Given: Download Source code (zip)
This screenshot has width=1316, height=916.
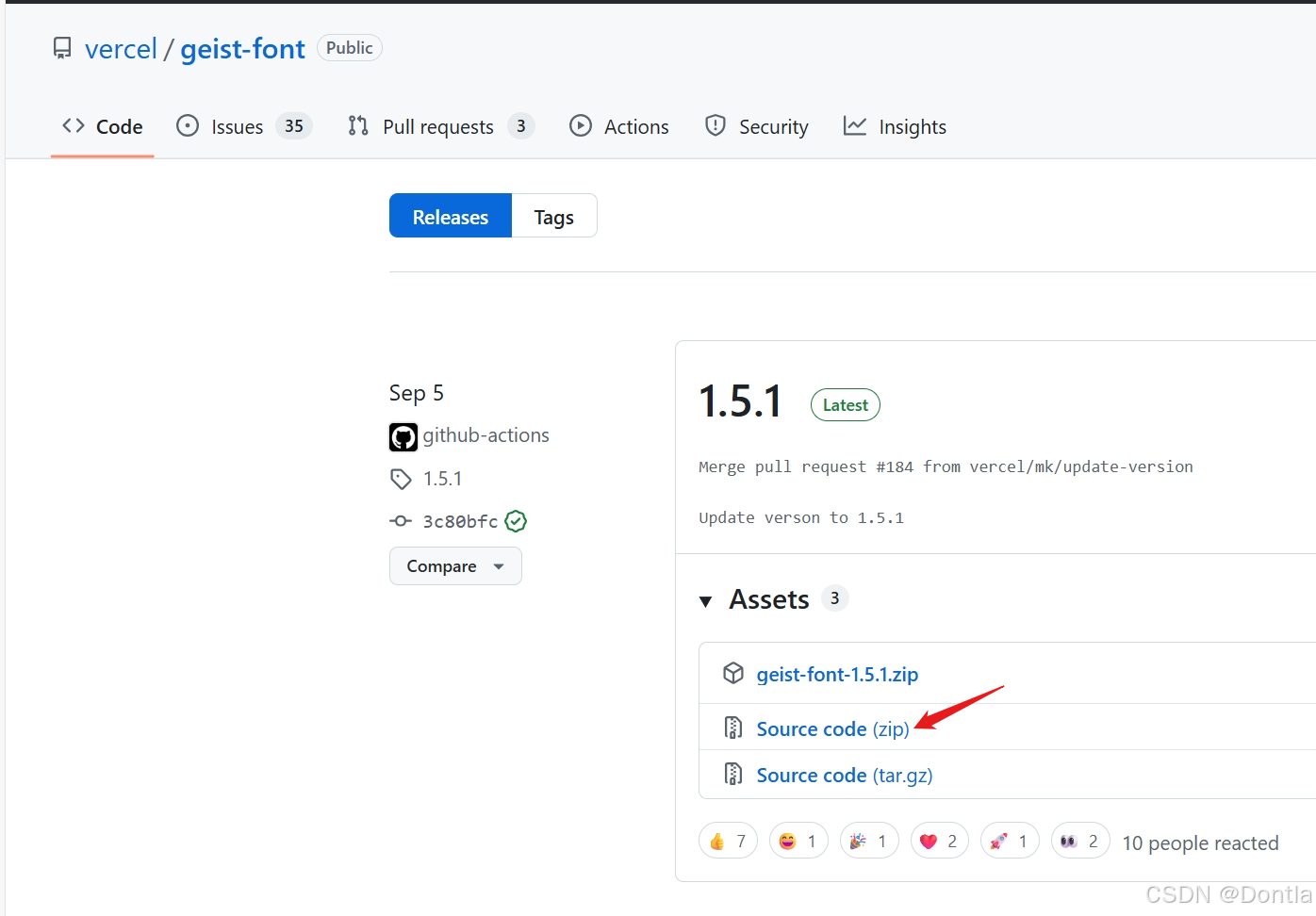Looking at the screenshot, I should 833,729.
